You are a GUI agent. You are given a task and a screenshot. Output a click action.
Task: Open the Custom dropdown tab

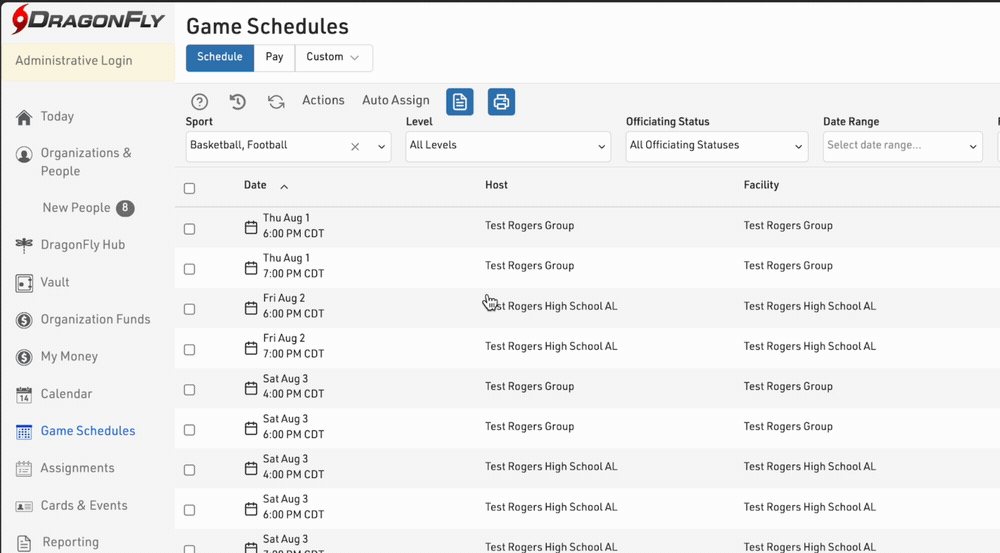[x=333, y=58]
